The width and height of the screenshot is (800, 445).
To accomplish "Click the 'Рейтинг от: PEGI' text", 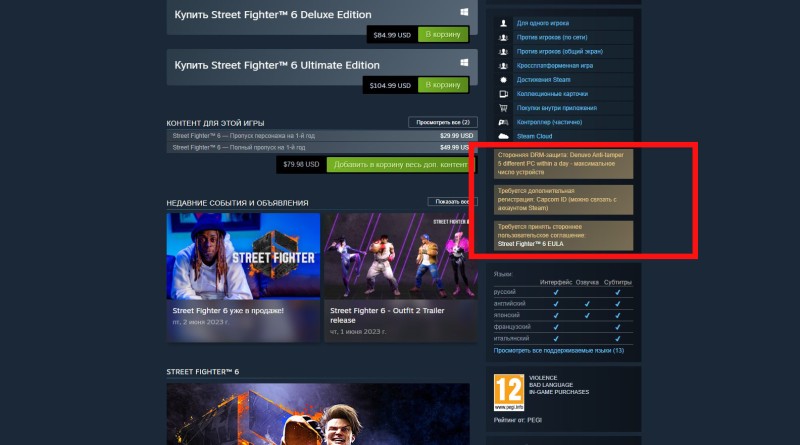I will click(517, 420).
